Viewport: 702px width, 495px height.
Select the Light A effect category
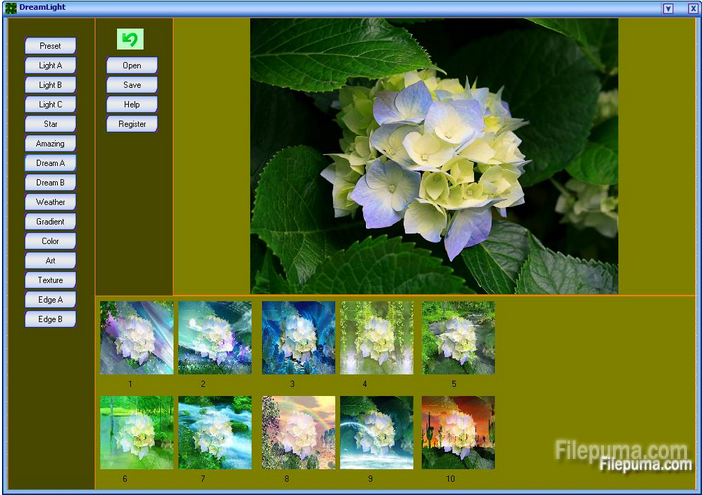(50, 66)
